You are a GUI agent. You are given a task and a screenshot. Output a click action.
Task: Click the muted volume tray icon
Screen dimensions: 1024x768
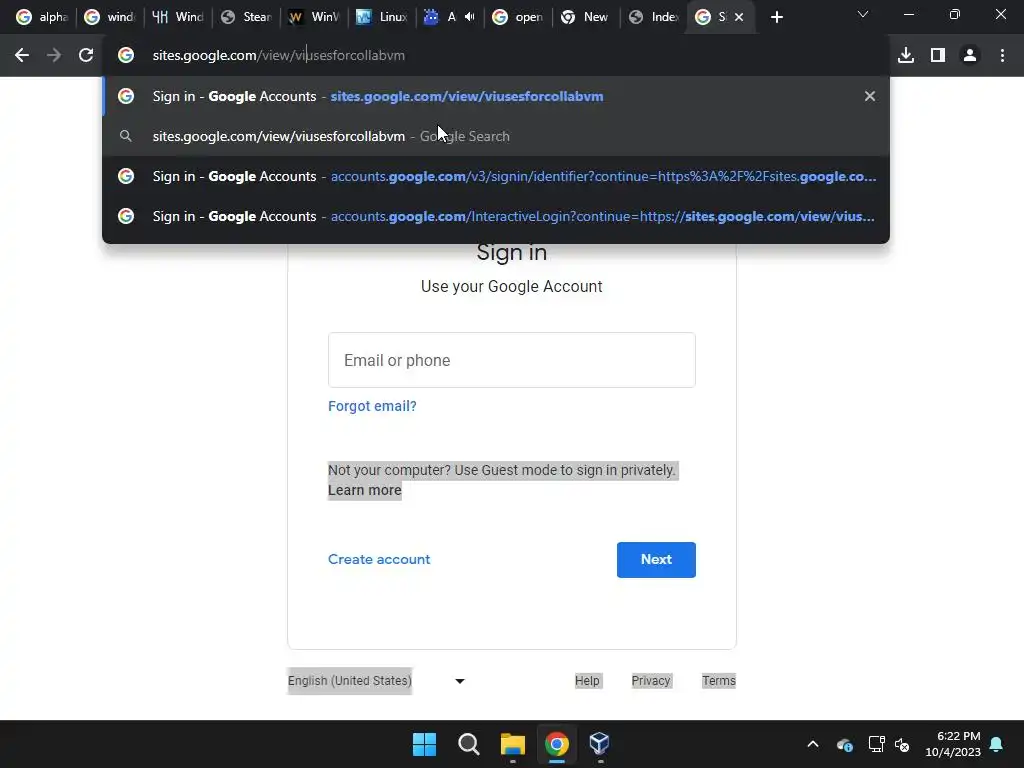[x=902, y=744]
